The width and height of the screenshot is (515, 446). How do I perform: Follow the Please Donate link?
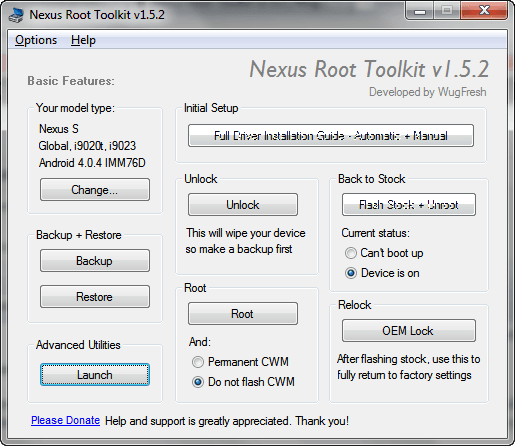point(65,420)
